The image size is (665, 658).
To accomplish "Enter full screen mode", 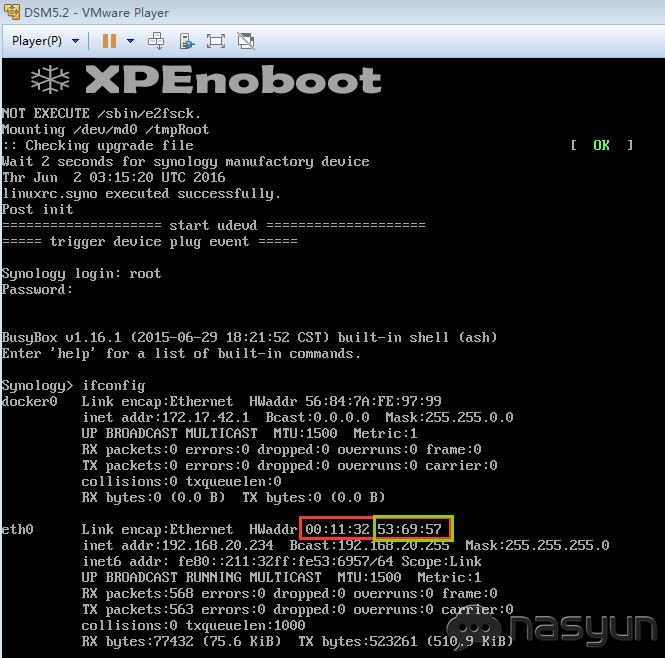I will click(216, 41).
